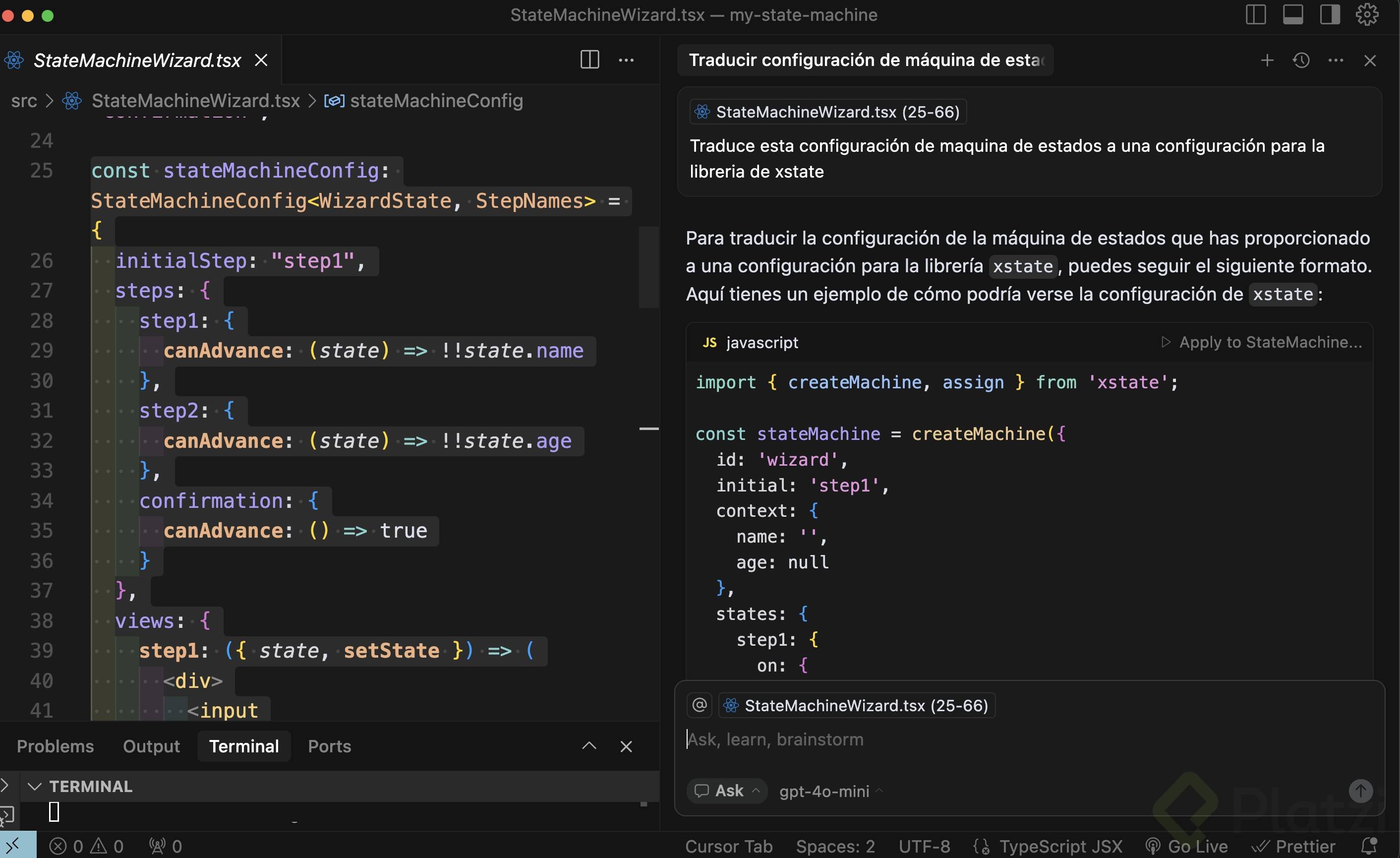This screenshot has width=1400, height=858.
Task: Collapse the TERMINAL section chevron
Action: point(34,787)
